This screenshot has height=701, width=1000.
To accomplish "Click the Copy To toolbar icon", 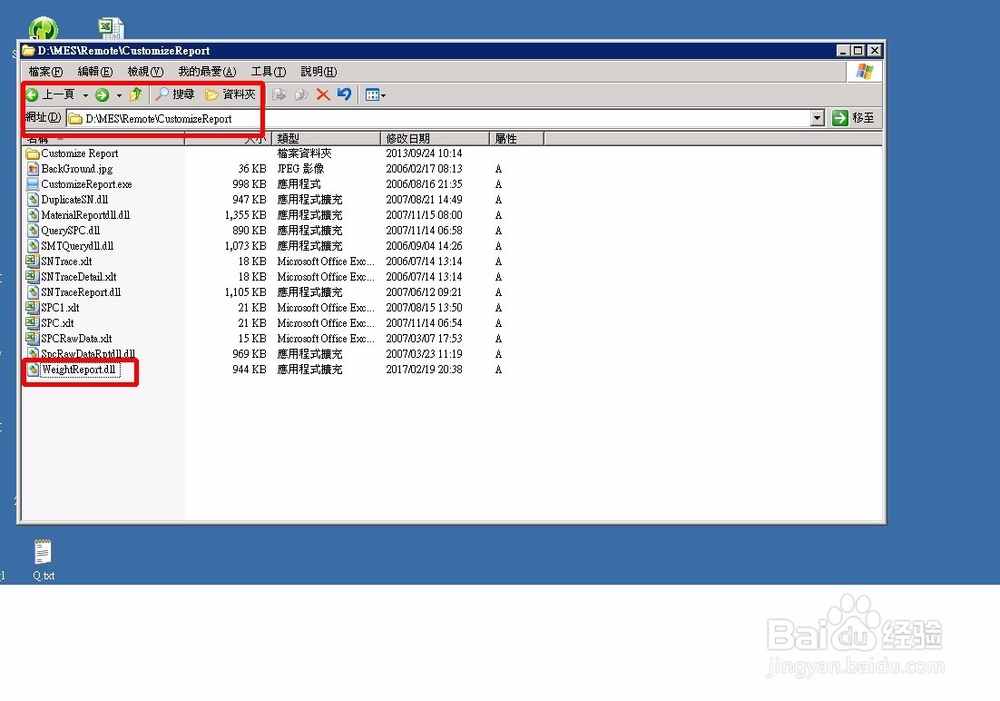I will point(301,95).
